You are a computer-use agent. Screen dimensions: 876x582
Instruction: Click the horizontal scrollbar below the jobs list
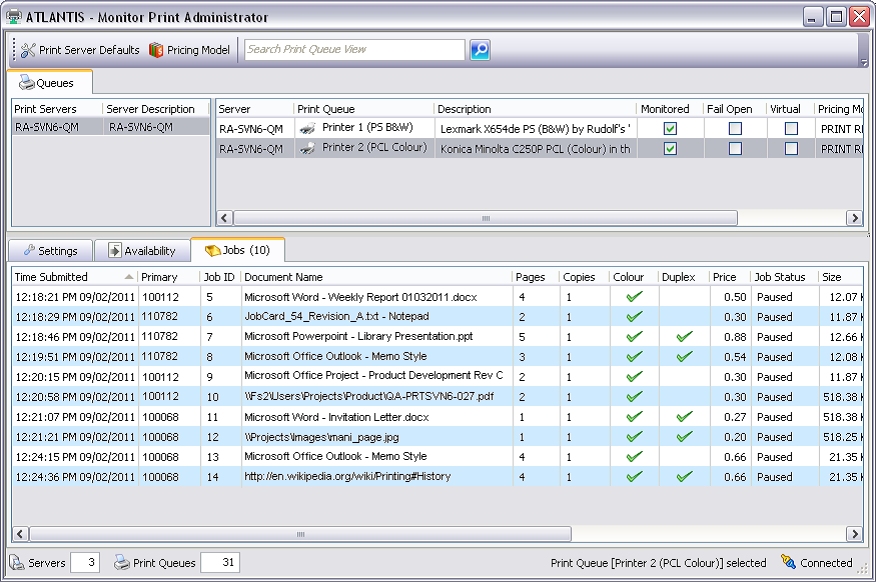[x=300, y=533]
